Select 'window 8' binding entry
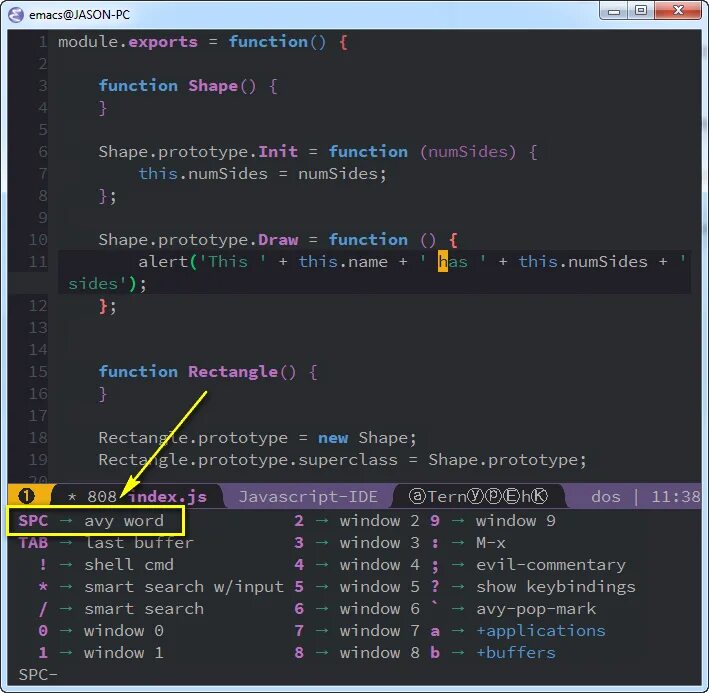 coord(356,653)
